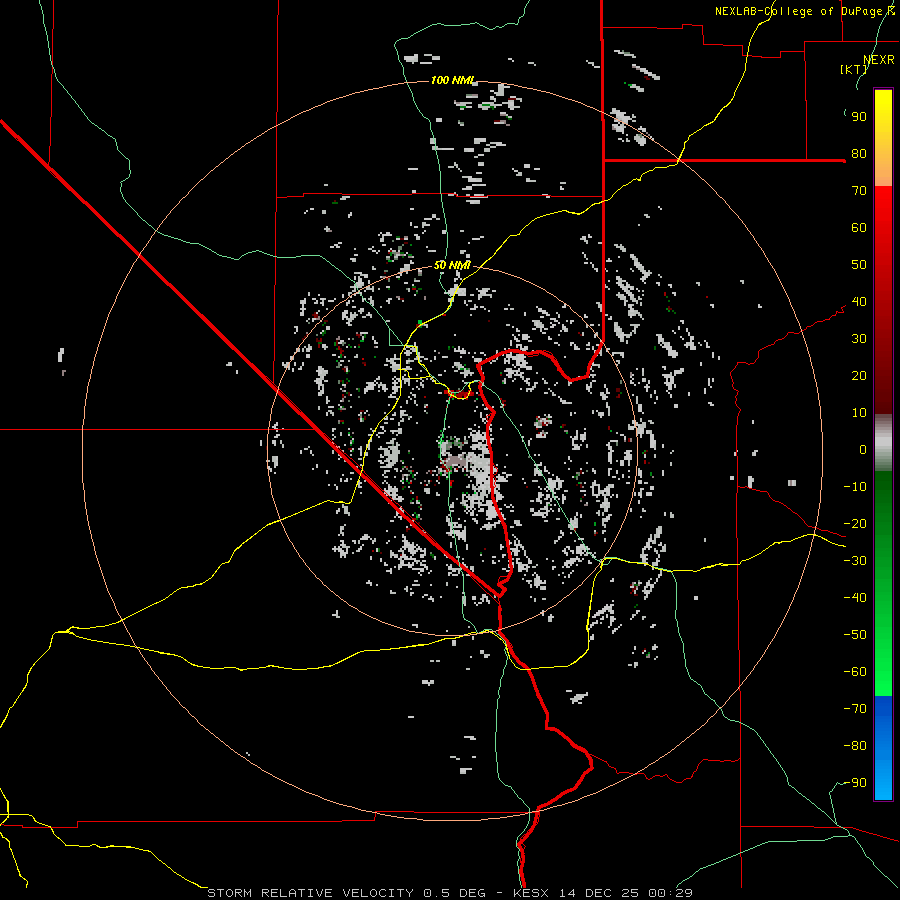This screenshot has width=900, height=900.
Task: Click the 00:29 timestamp in caption
Action: click(670, 893)
